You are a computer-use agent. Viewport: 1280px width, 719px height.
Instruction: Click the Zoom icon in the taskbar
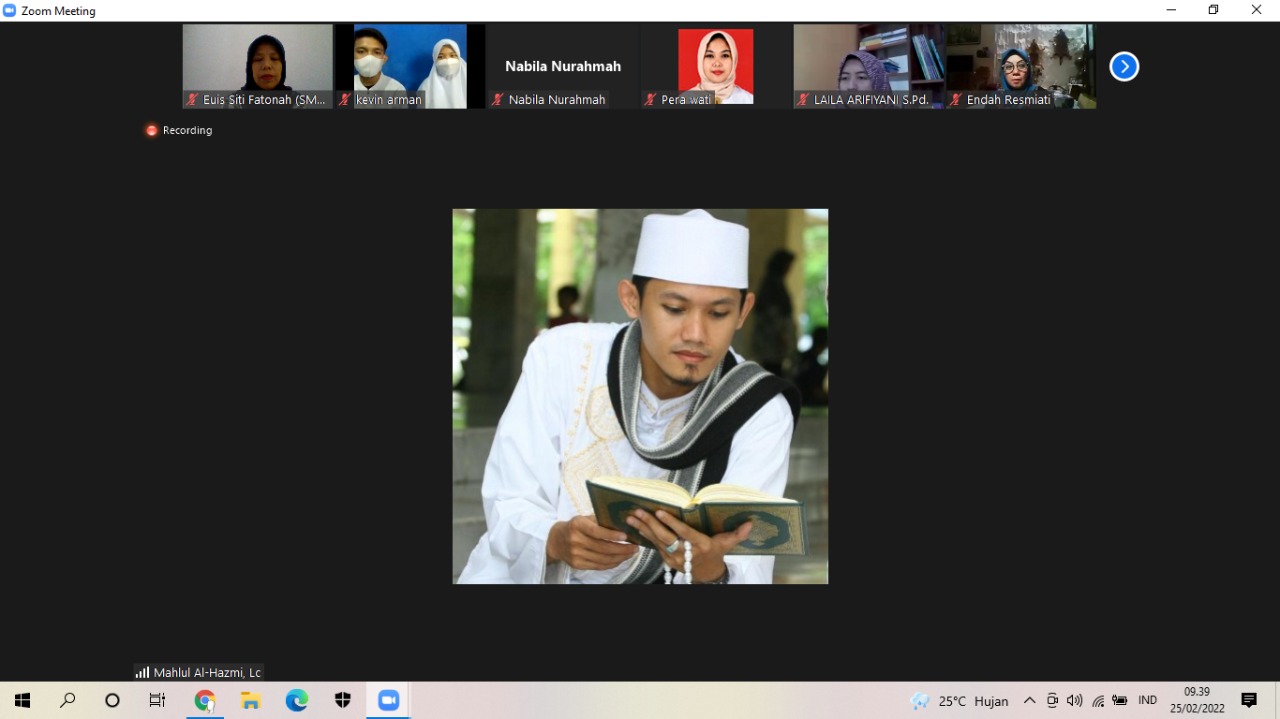coord(389,701)
